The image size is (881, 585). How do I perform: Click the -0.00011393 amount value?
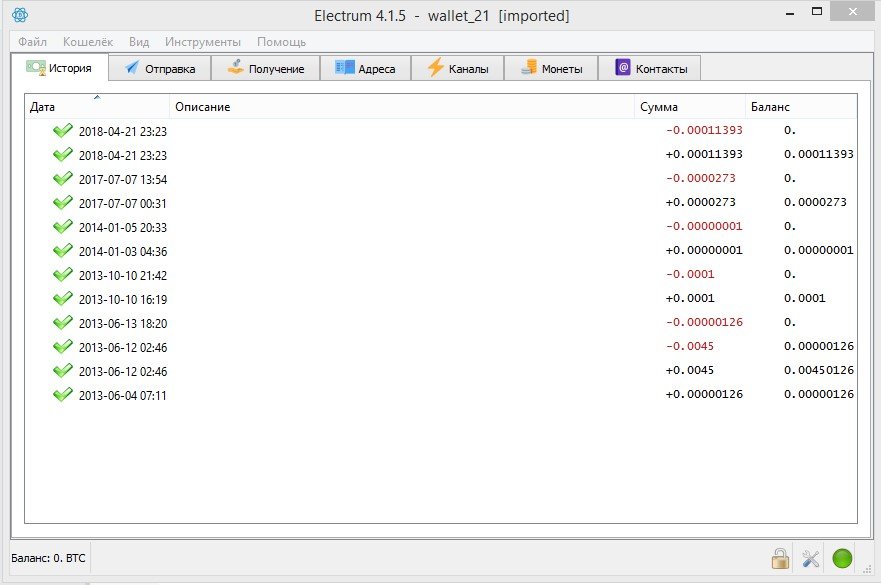click(x=704, y=130)
